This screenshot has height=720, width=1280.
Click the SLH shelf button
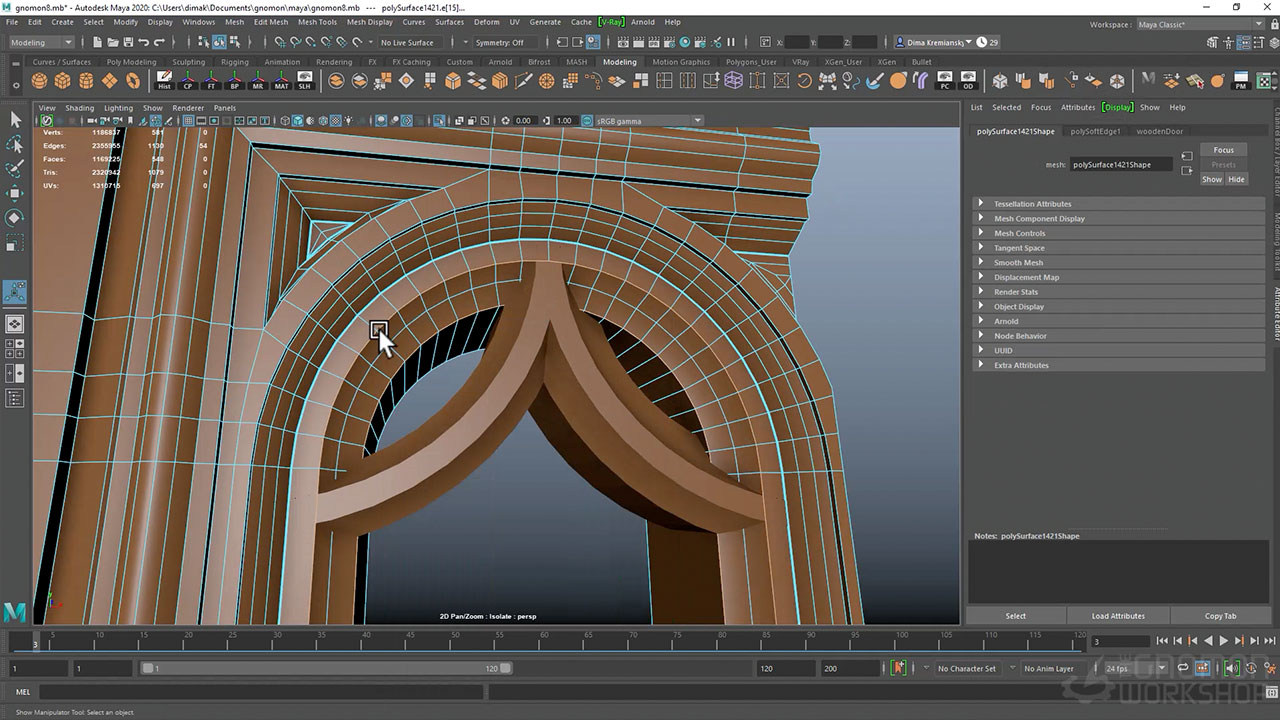[x=305, y=81]
